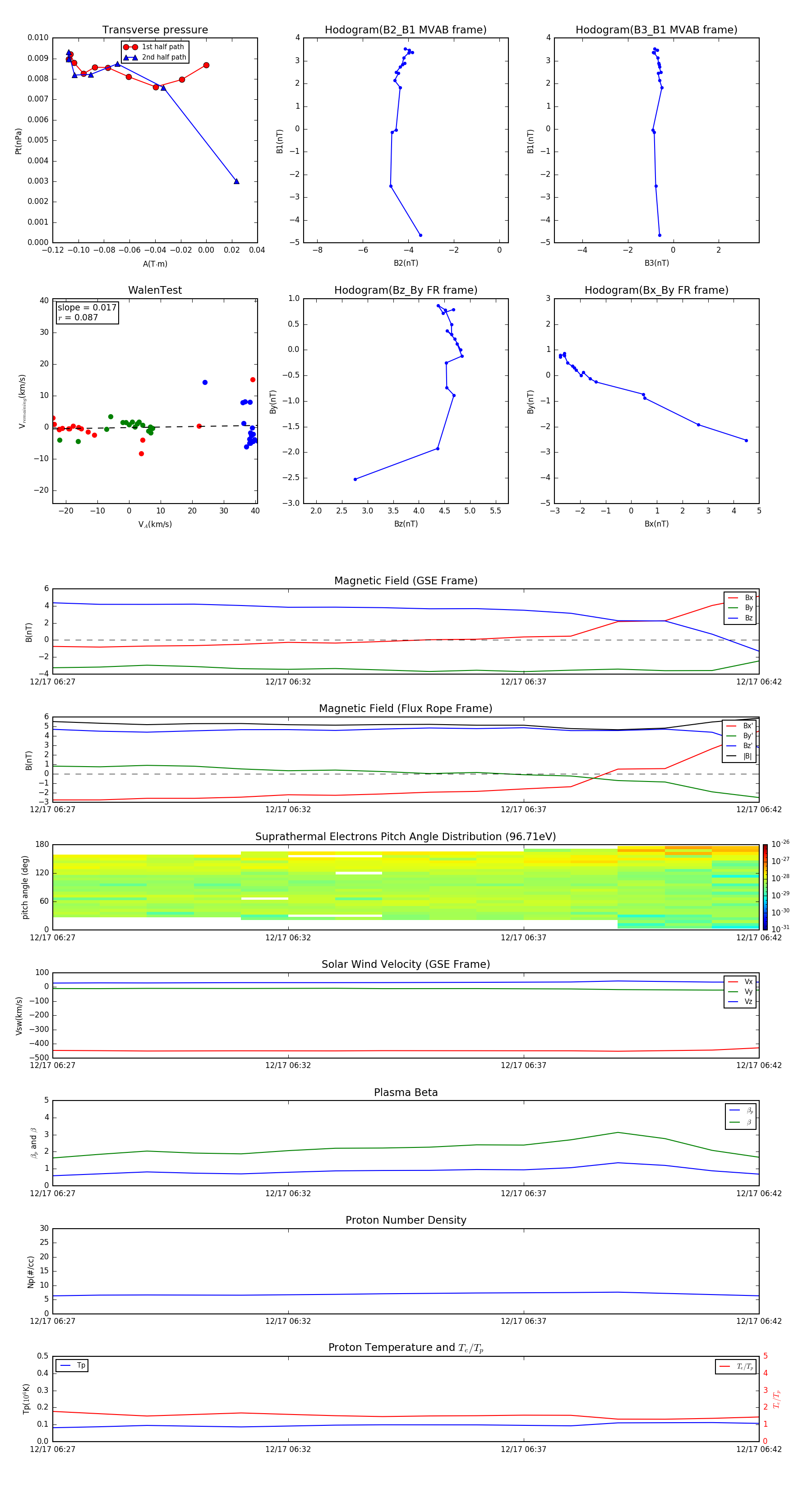This screenshot has width=812, height=1489.
Task: Click the By legend entry in GSE magnetic plot
Action: click(740, 607)
